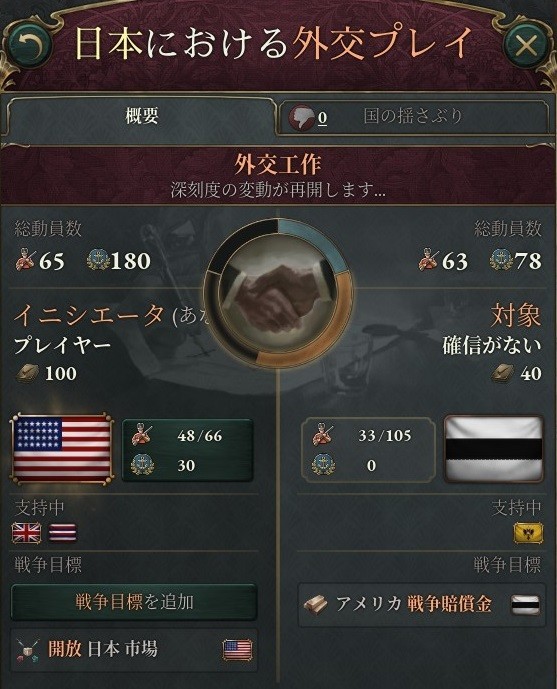
Task: Select the Japan shogunate flag
Action: point(494,448)
